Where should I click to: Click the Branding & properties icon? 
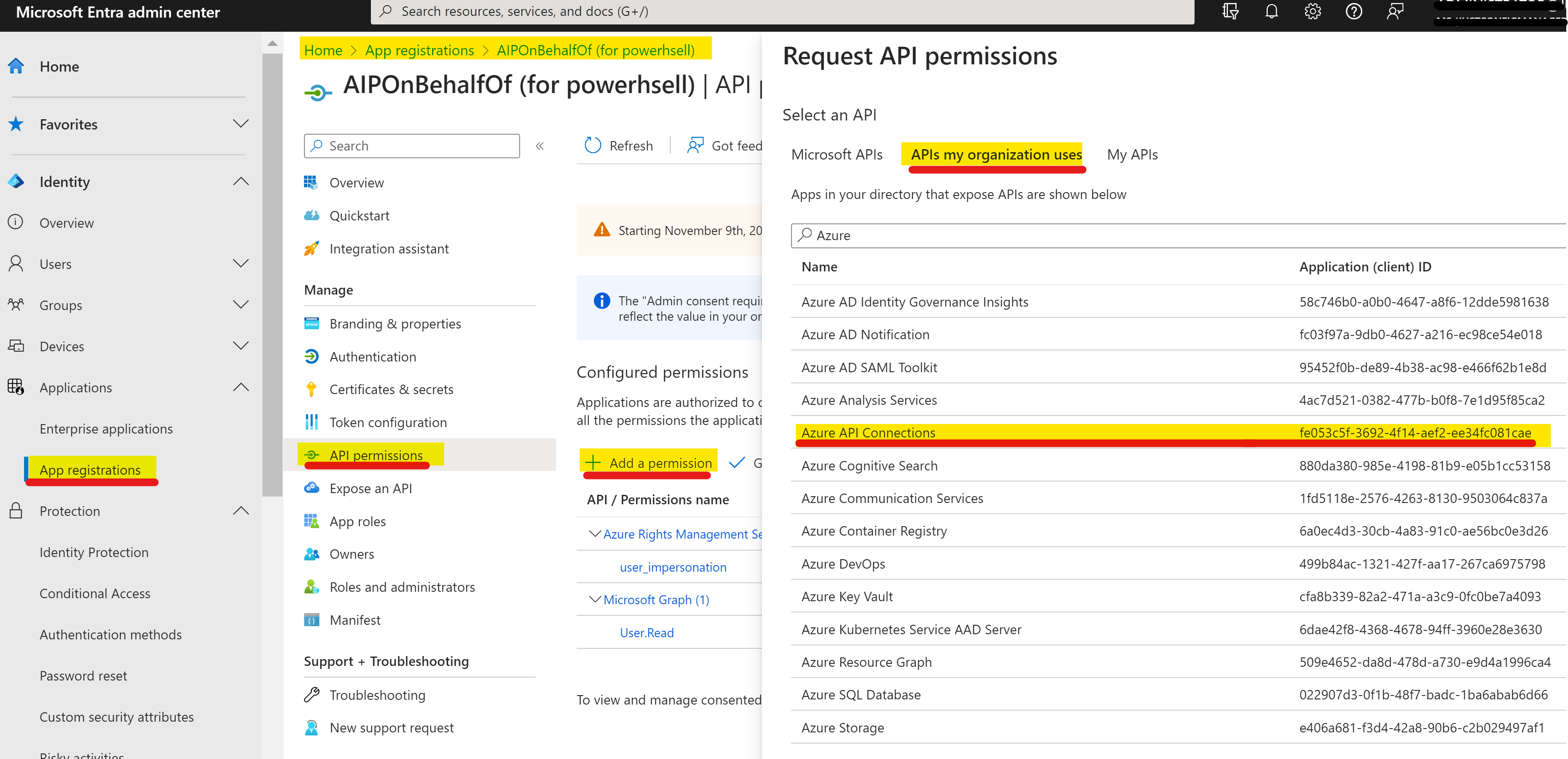tap(312, 323)
